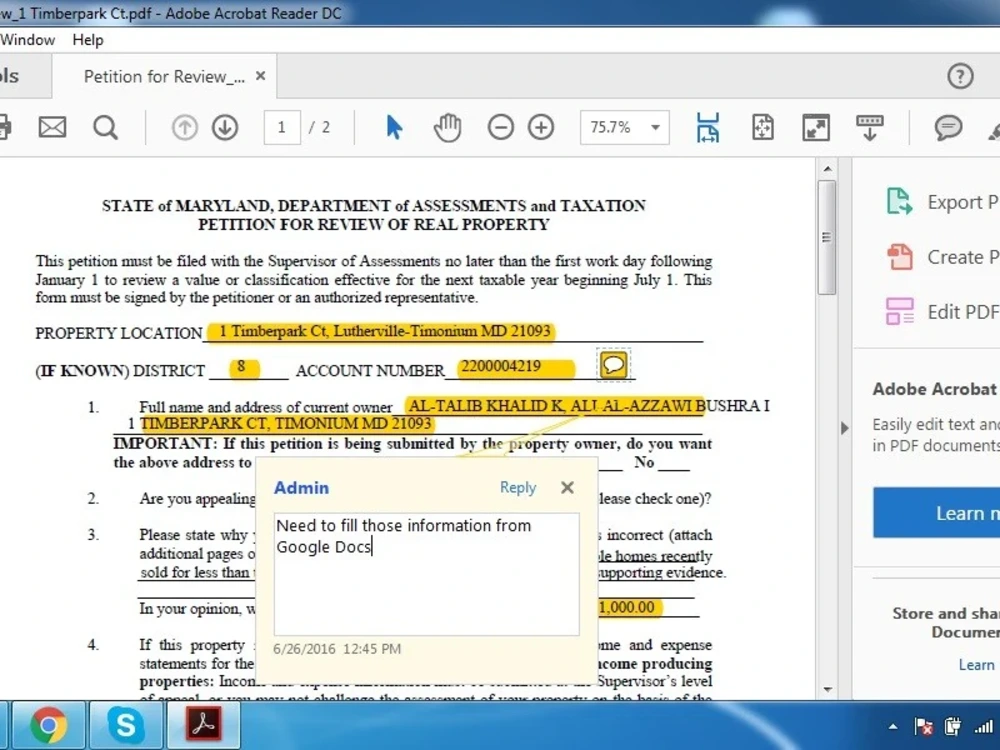Go to next page with down arrow

pyautogui.click(x=225, y=128)
